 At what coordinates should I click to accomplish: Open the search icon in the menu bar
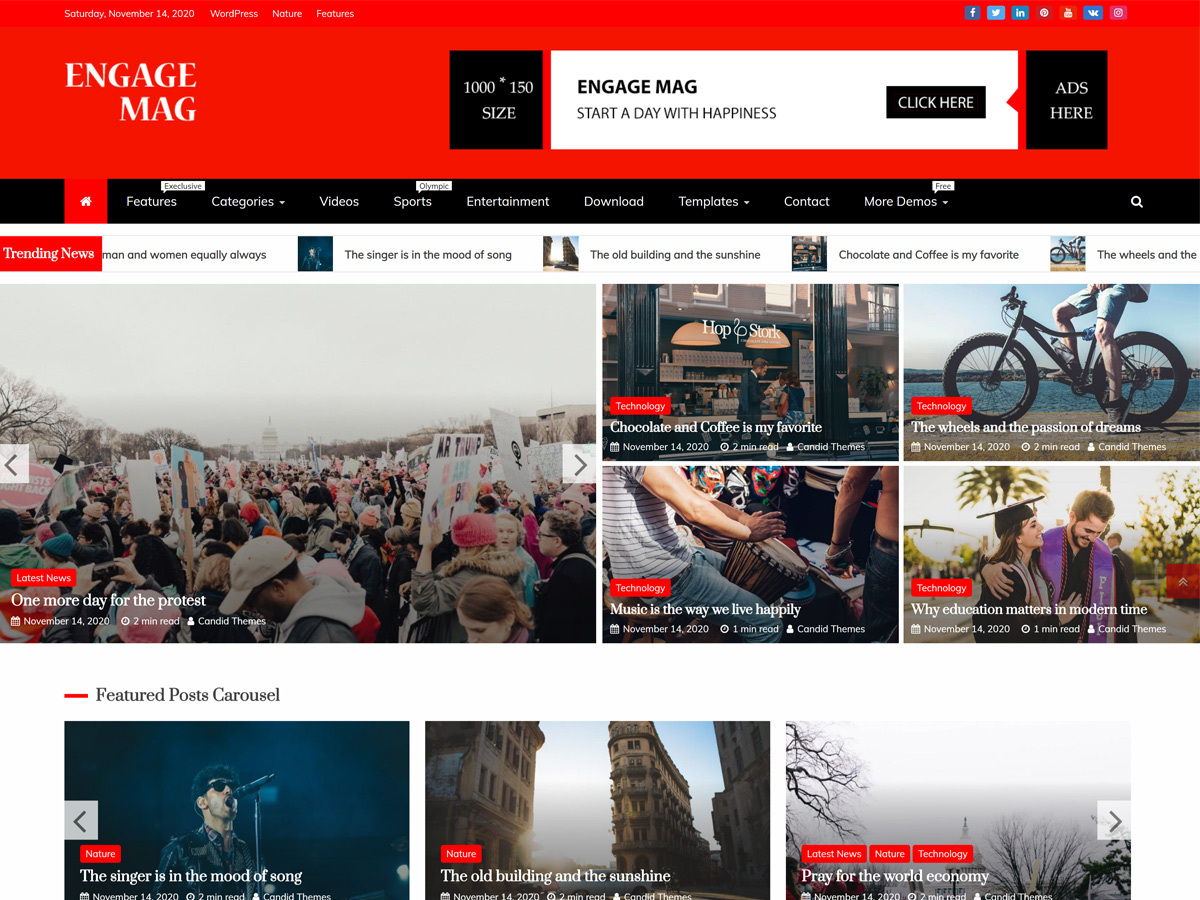(1136, 201)
